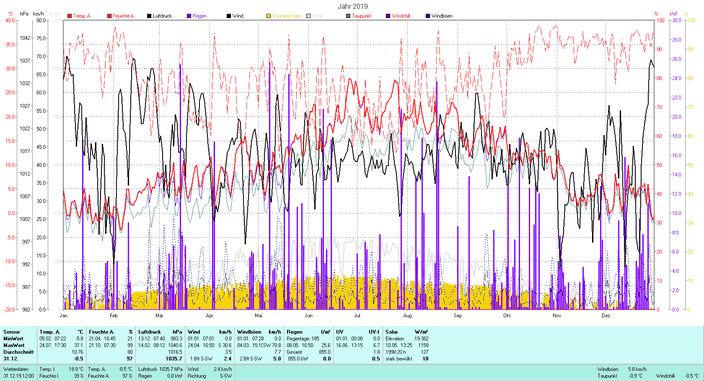704x381 pixels.
Task: Click the purple Regen legend swatch
Action: (189, 16)
